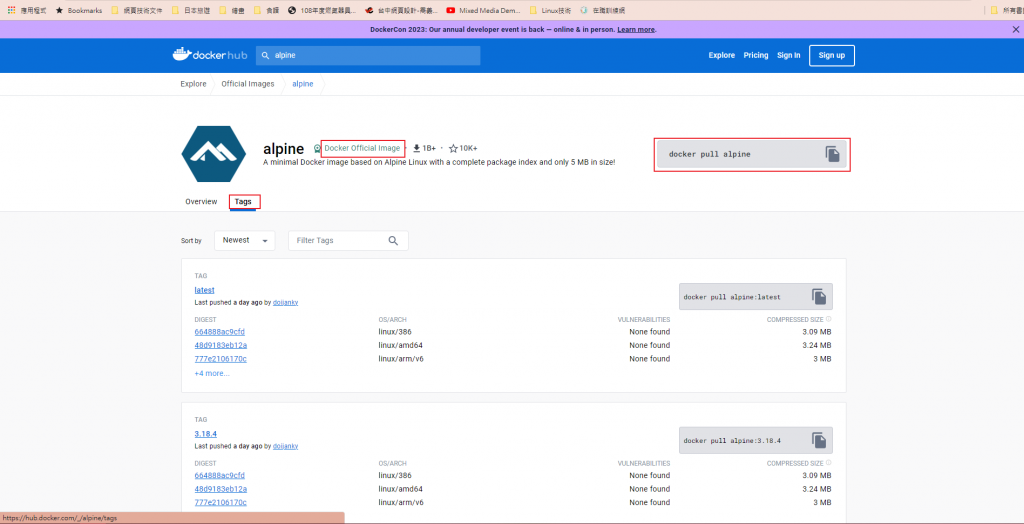
Task: Click the Explore breadcrumb
Action: (x=193, y=84)
